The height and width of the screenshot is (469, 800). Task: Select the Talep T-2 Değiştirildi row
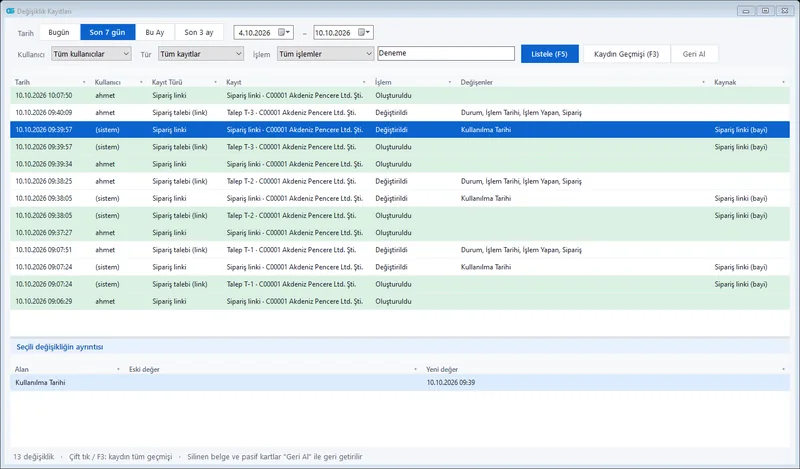pos(400,181)
